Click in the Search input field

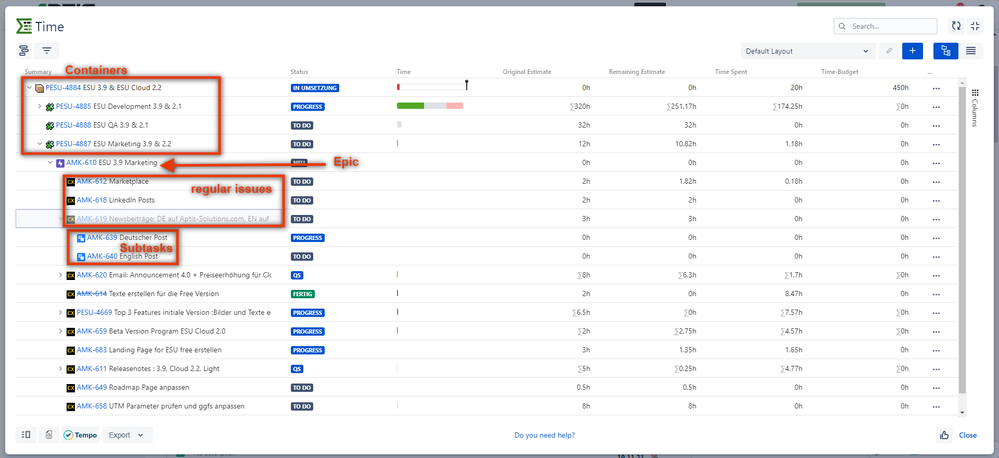coord(886,26)
